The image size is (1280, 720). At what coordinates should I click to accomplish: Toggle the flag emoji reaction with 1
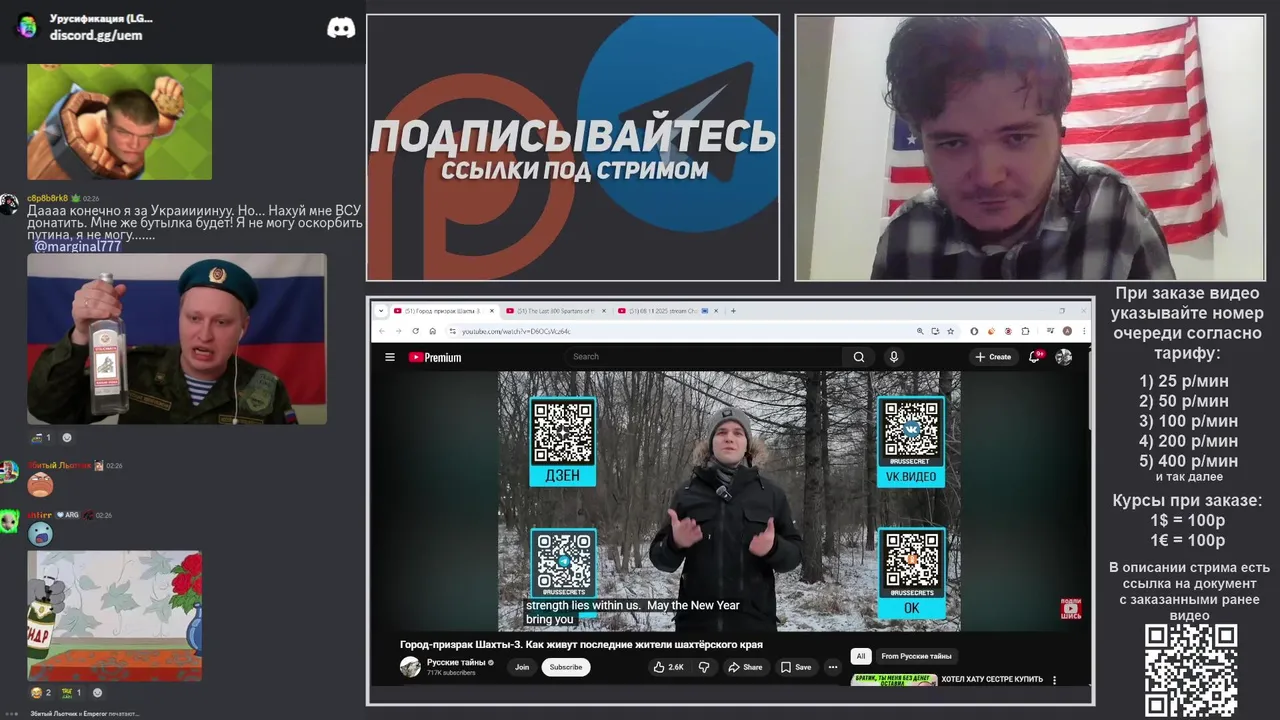(41, 437)
